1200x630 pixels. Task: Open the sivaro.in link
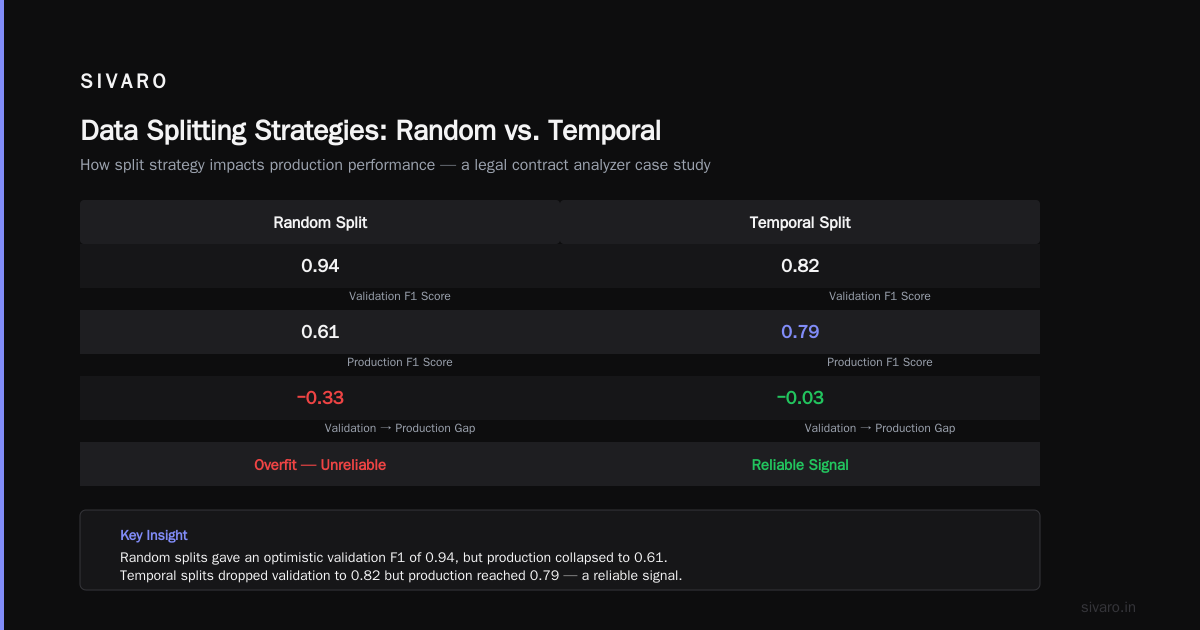[x=1109, y=607]
